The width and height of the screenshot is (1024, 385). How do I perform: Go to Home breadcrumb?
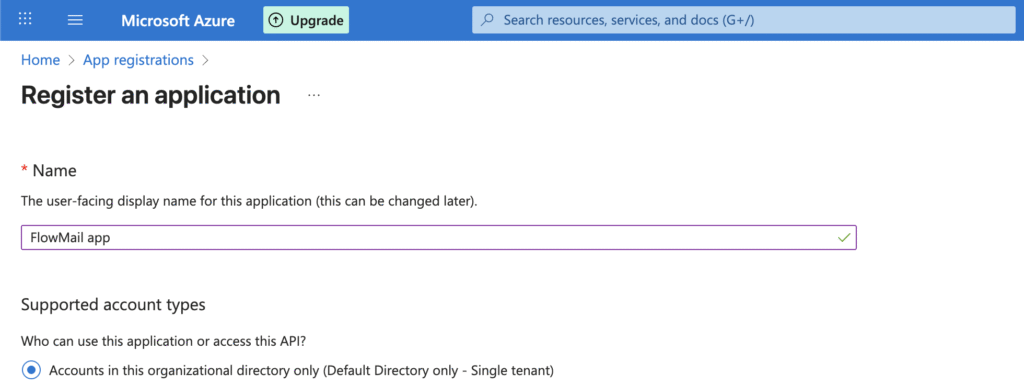click(40, 60)
